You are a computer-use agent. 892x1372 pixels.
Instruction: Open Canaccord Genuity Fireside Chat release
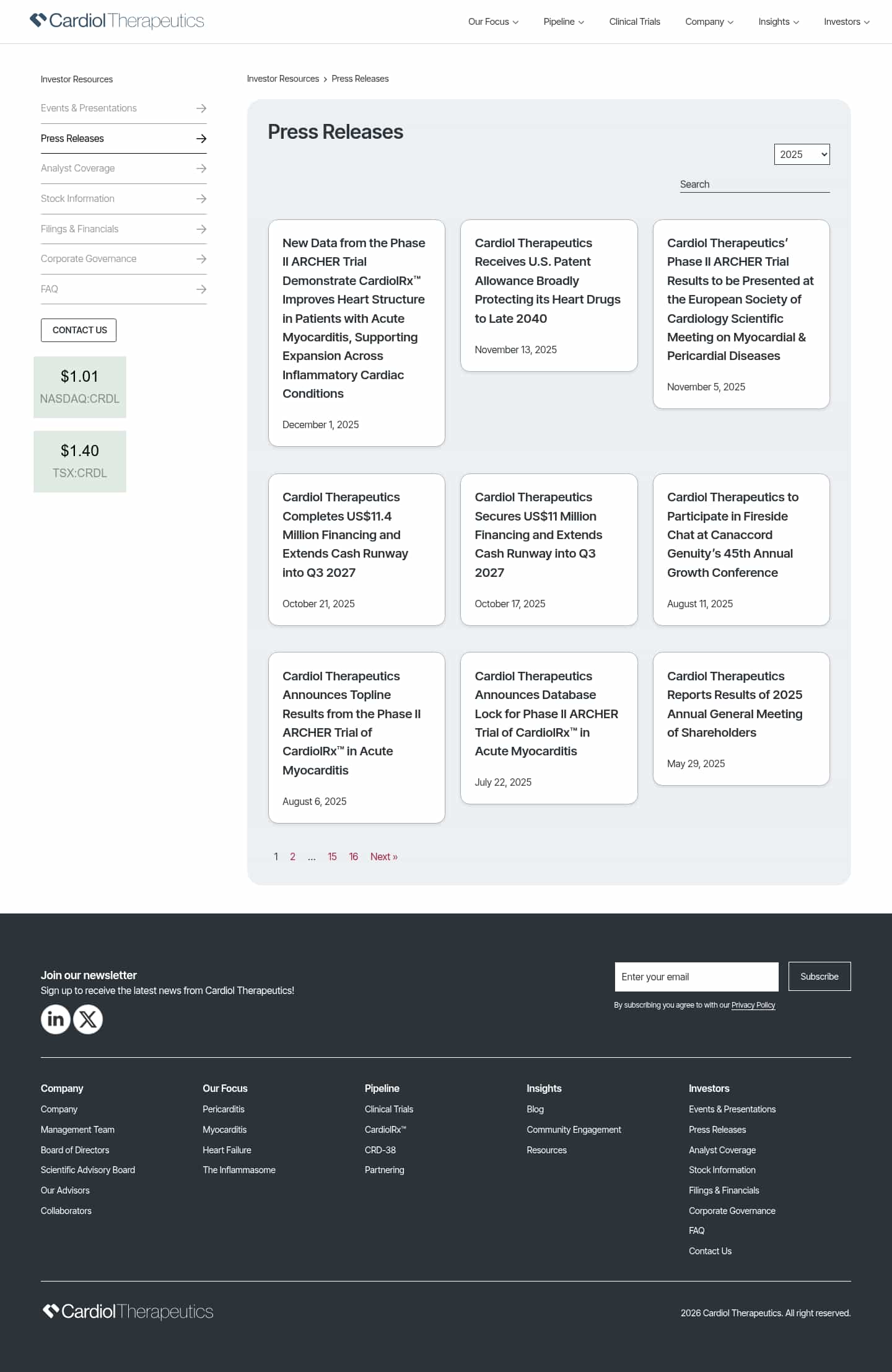(741, 550)
